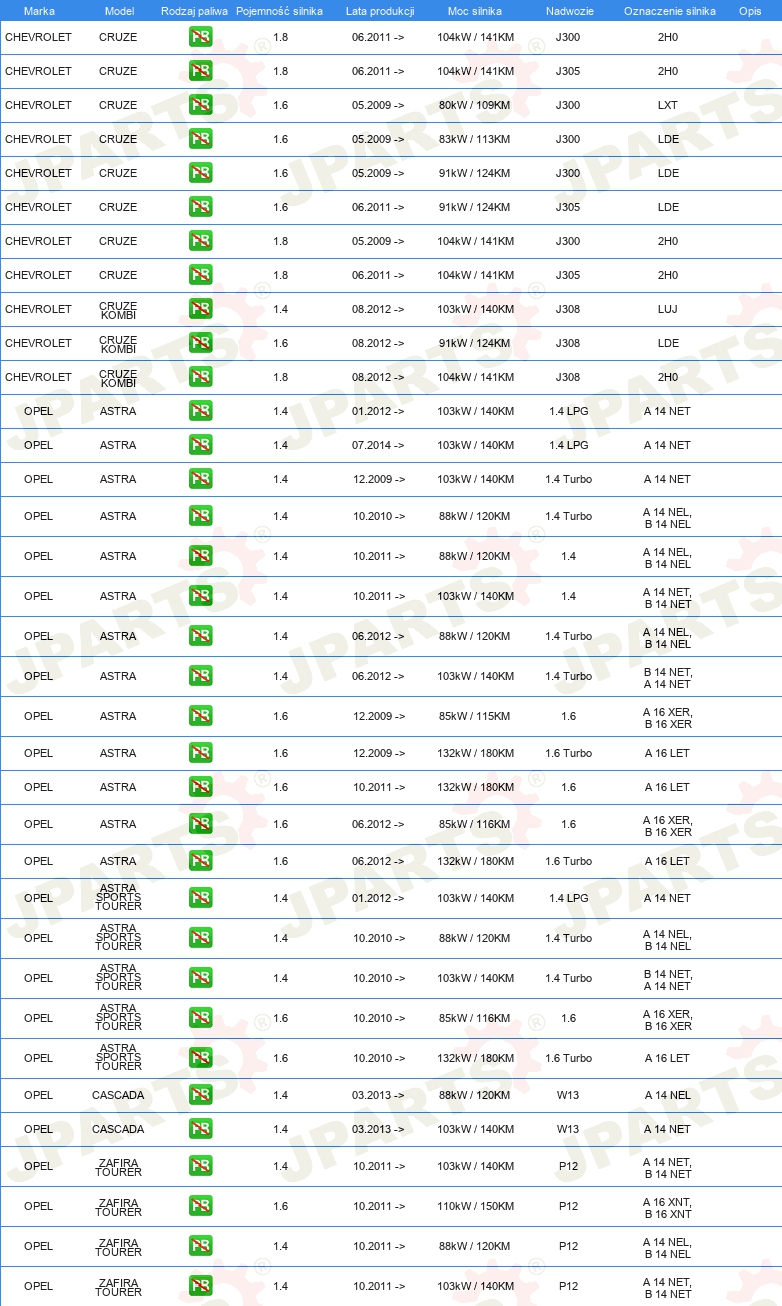782x1306 pixels.
Task: Click 132kW / 180KM in Astra 10.2011 row
Action: [x=475, y=787]
